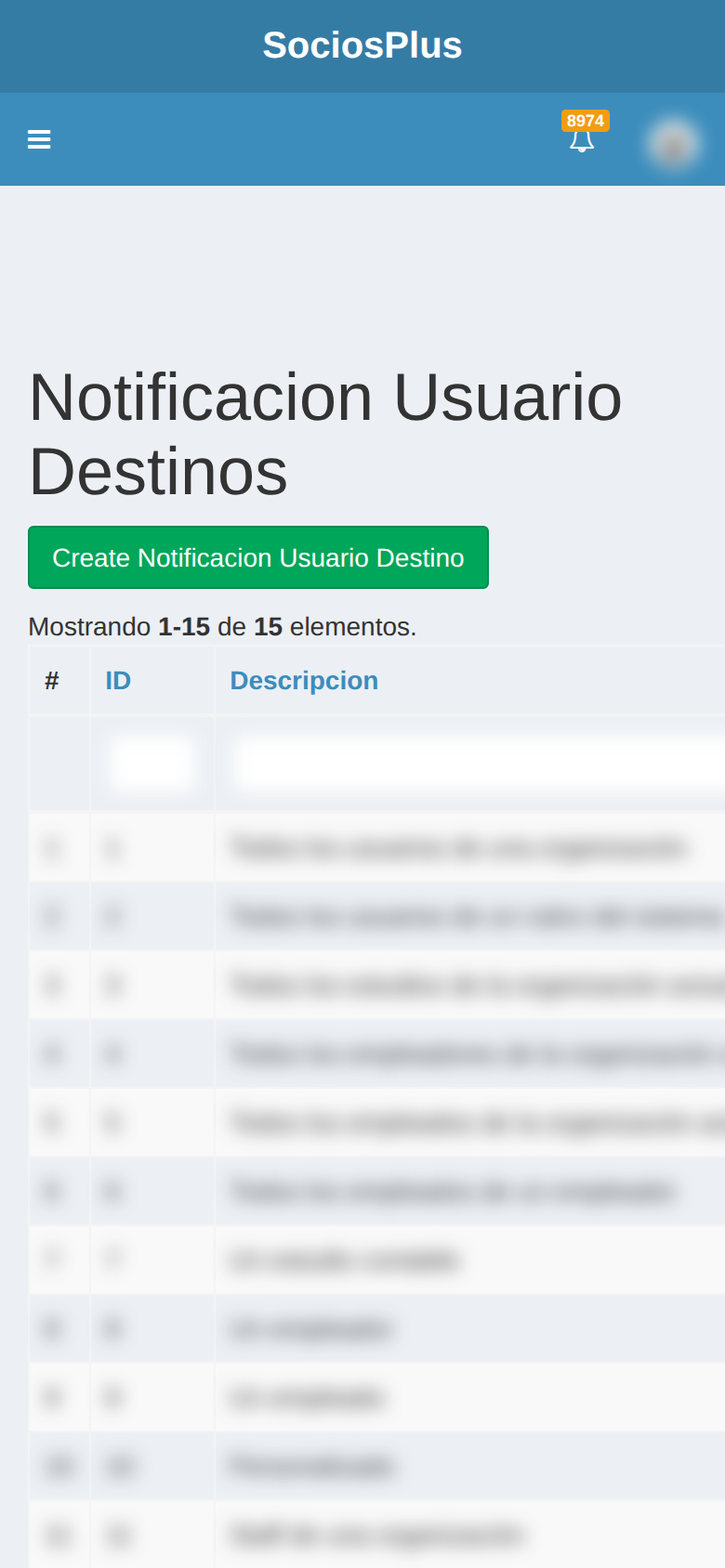This screenshot has width=725, height=1568.
Task: Click the # column header
Action: pos(52,681)
